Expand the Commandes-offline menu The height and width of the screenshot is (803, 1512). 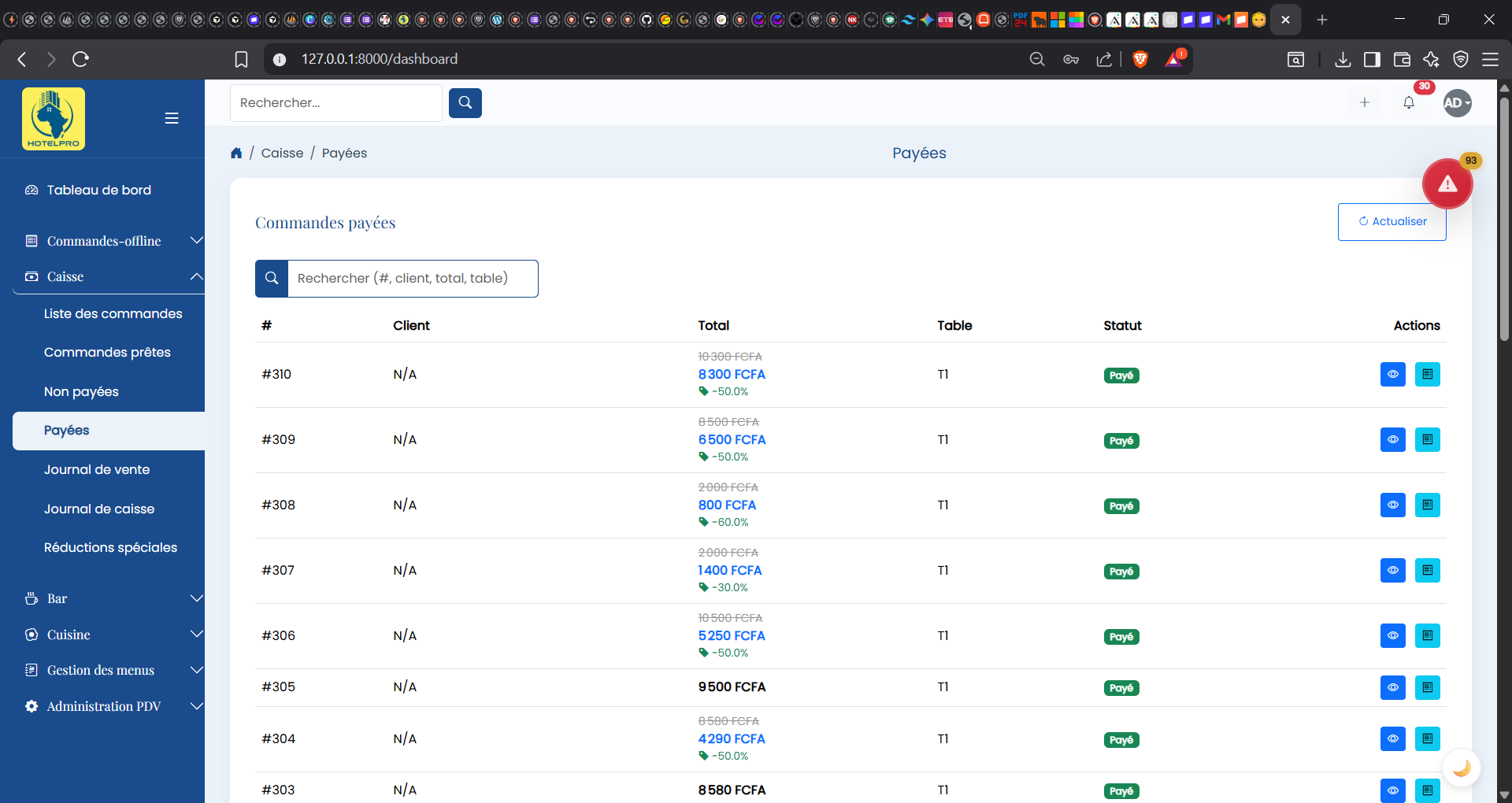tap(109, 241)
